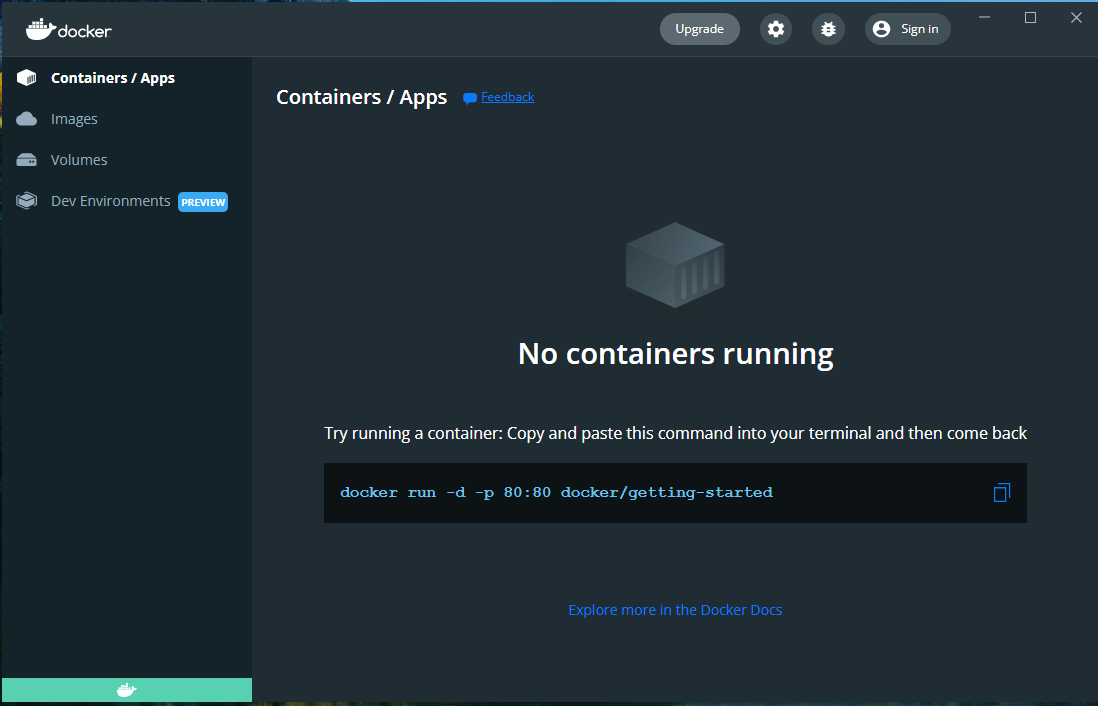Open Settings with the gear icon
The height and width of the screenshot is (706, 1098).
(x=775, y=29)
